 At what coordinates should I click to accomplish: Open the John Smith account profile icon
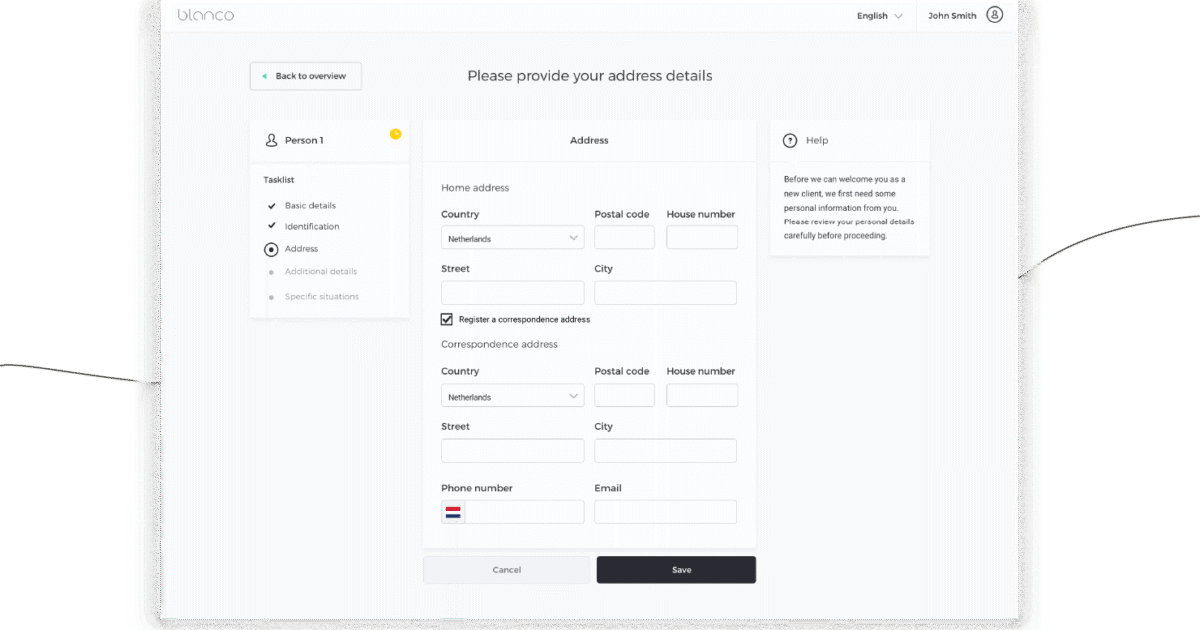[995, 15]
